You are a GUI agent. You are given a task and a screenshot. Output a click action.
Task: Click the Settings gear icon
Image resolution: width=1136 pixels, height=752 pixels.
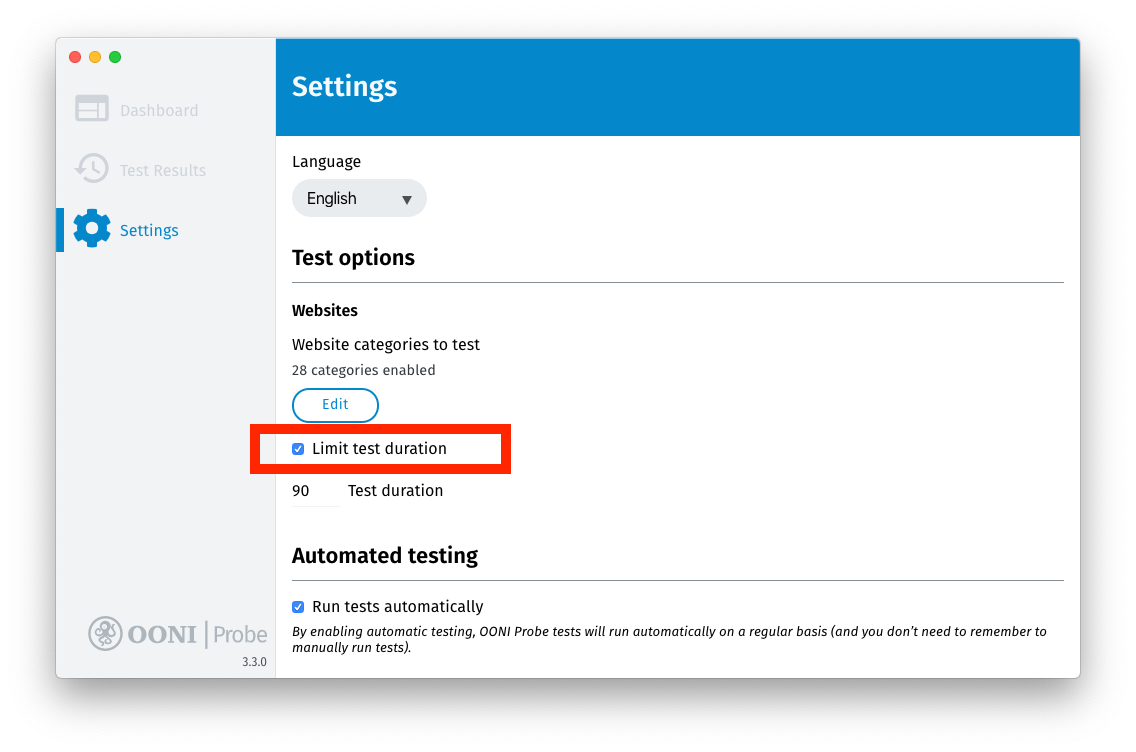pos(92,229)
